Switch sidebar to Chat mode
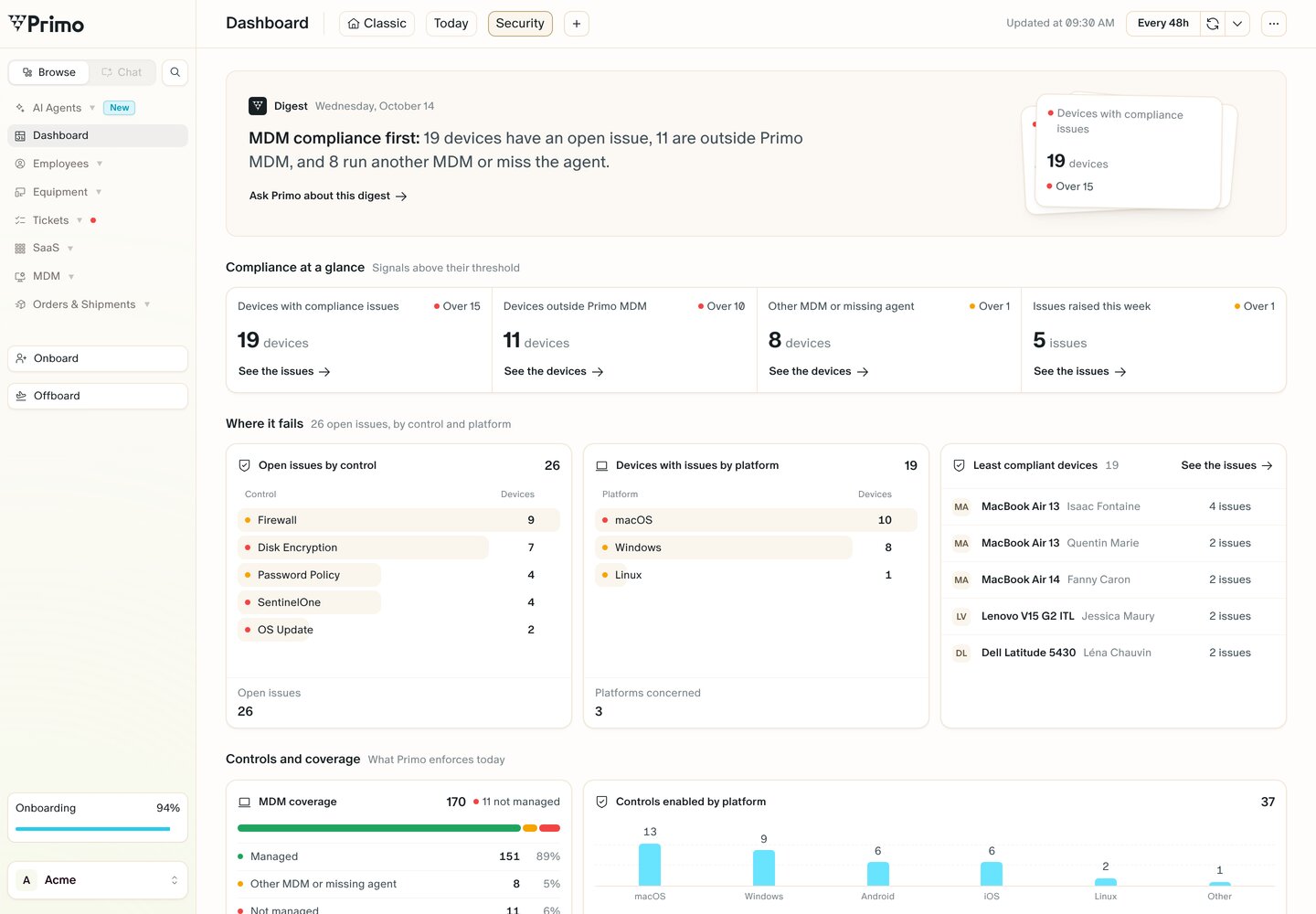The width and height of the screenshot is (1316, 914). pos(122,72)
